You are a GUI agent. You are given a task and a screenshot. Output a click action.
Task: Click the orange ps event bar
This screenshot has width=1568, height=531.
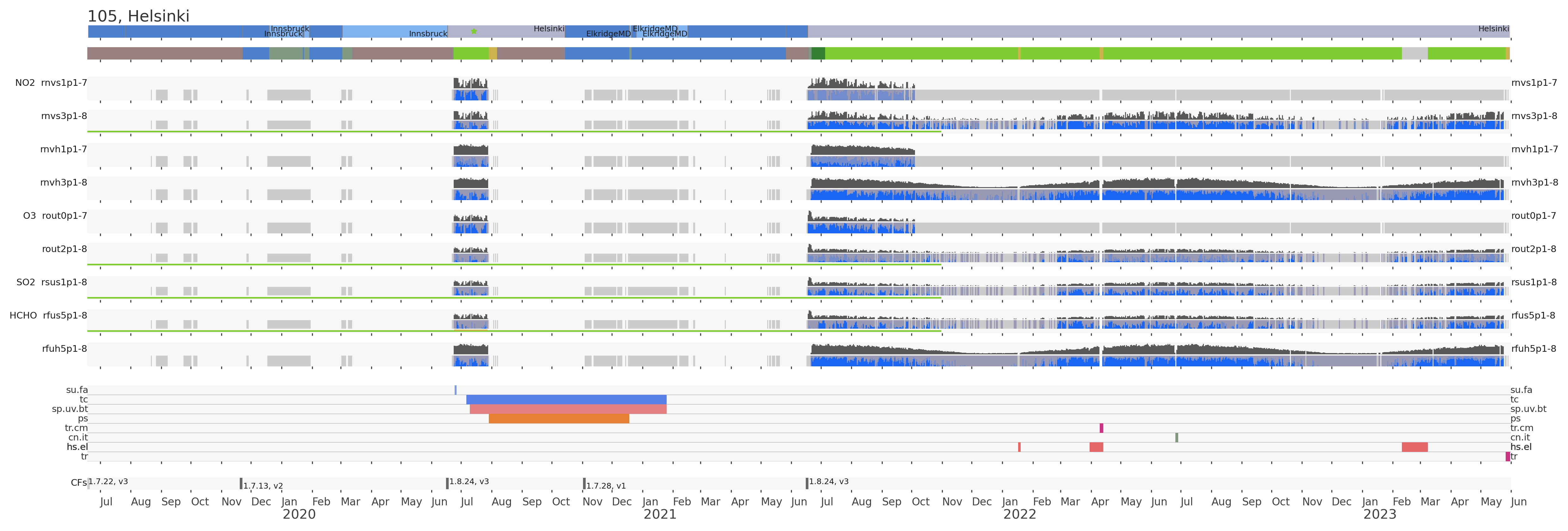[x=558, y=418]
